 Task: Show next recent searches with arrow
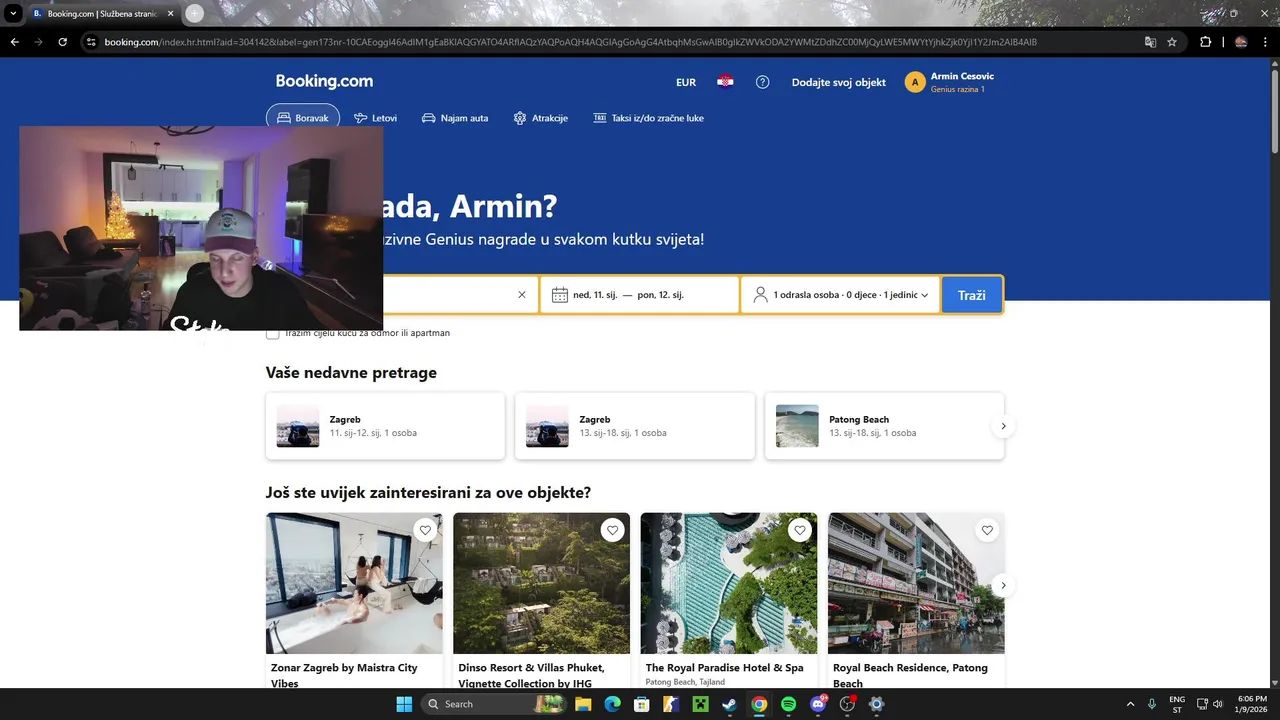[x=1003, y=426]
